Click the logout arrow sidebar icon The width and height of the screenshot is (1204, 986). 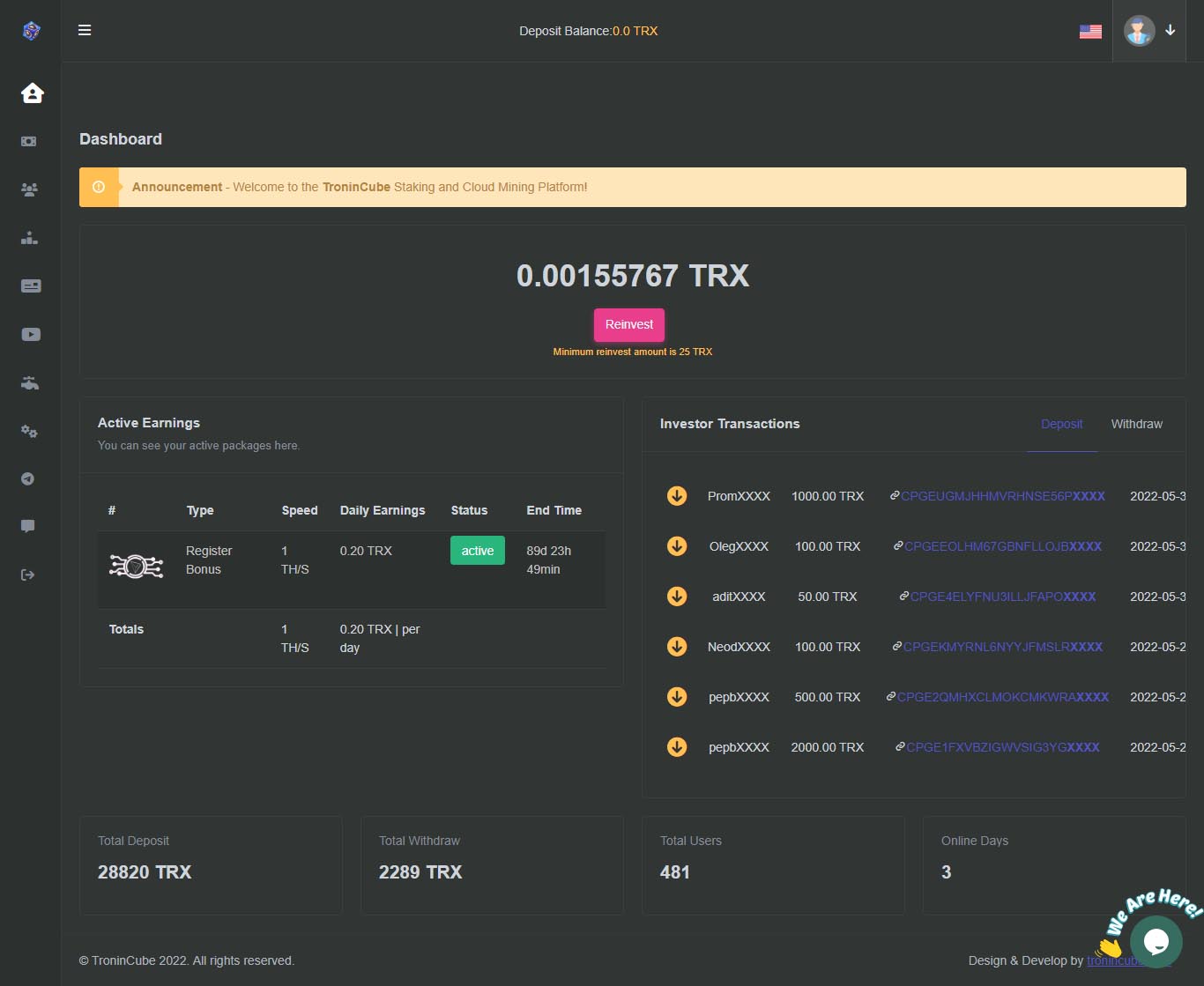coord(28,575)
